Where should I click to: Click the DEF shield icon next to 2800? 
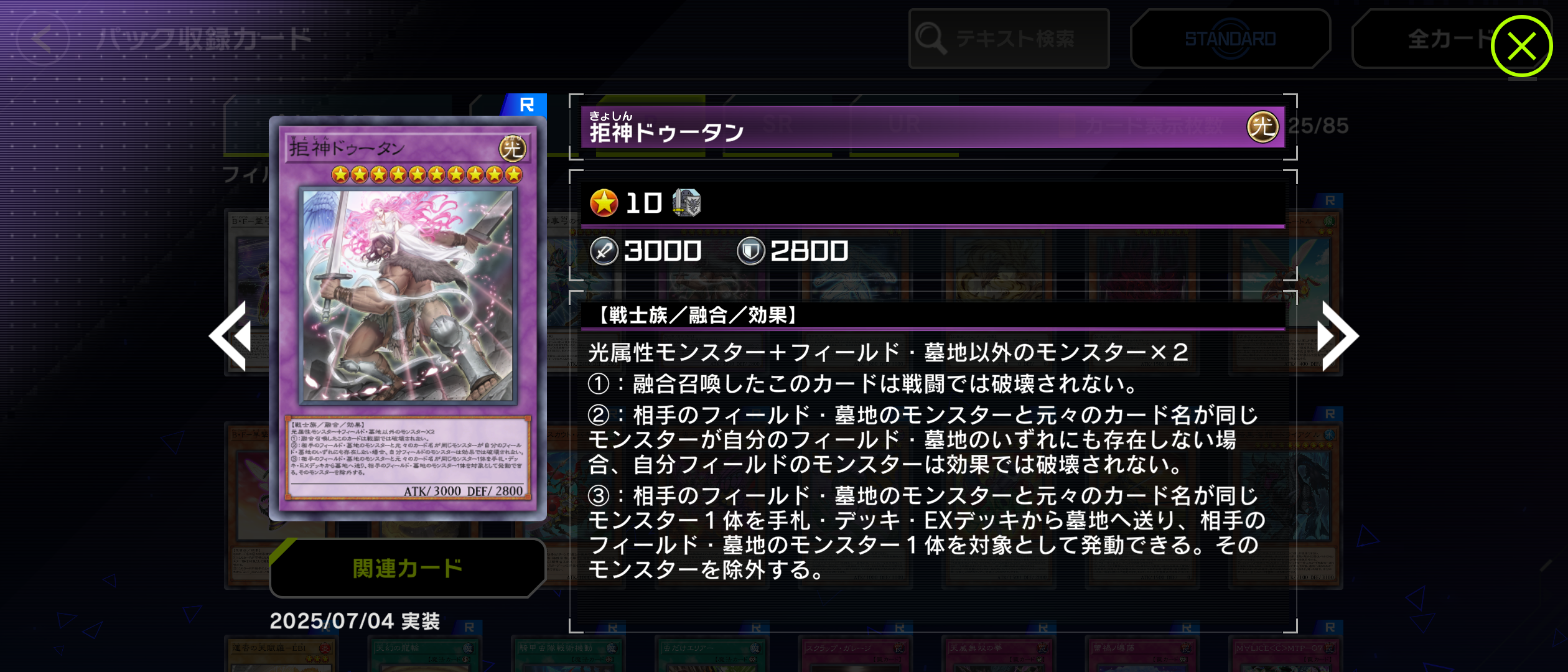point(750,251)
